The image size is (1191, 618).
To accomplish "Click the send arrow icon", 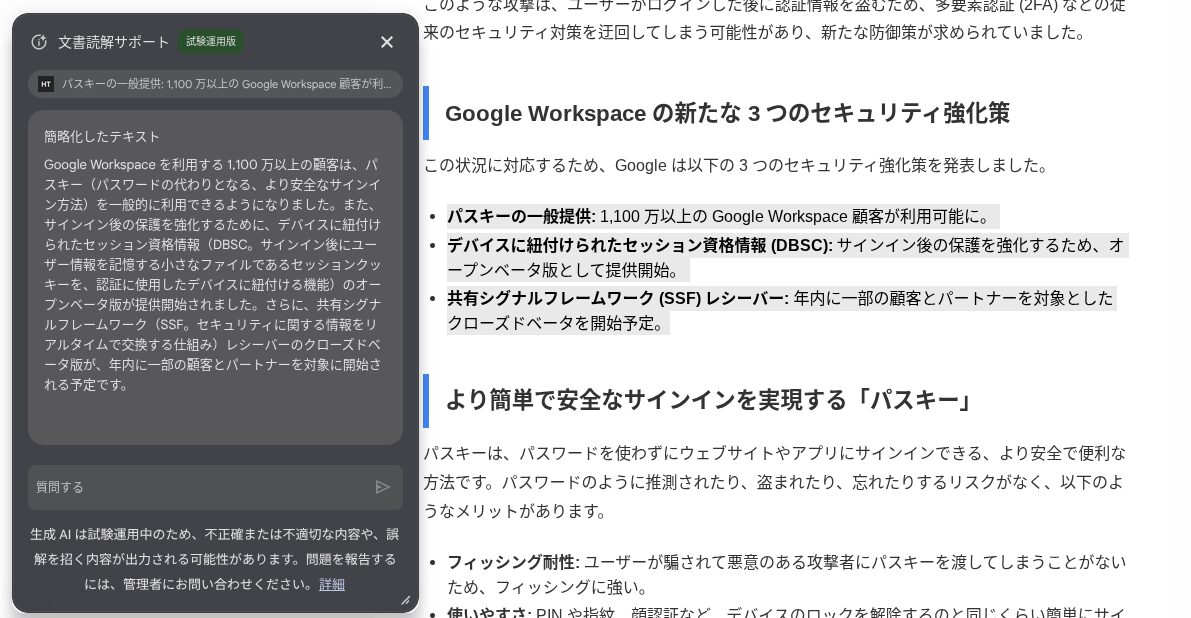I will click(x=383, y=487).
